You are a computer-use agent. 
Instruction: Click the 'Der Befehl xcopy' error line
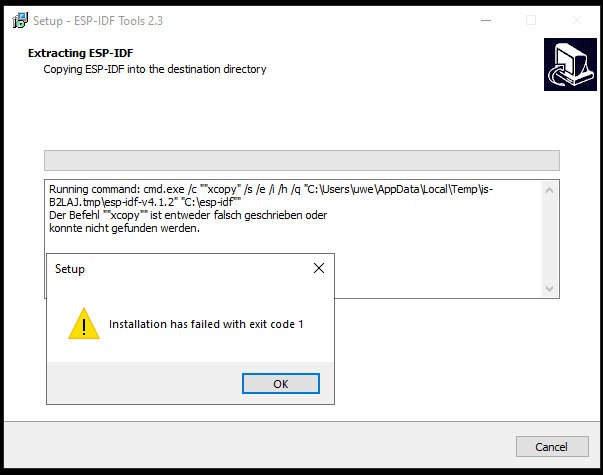(x=188, y=215)
